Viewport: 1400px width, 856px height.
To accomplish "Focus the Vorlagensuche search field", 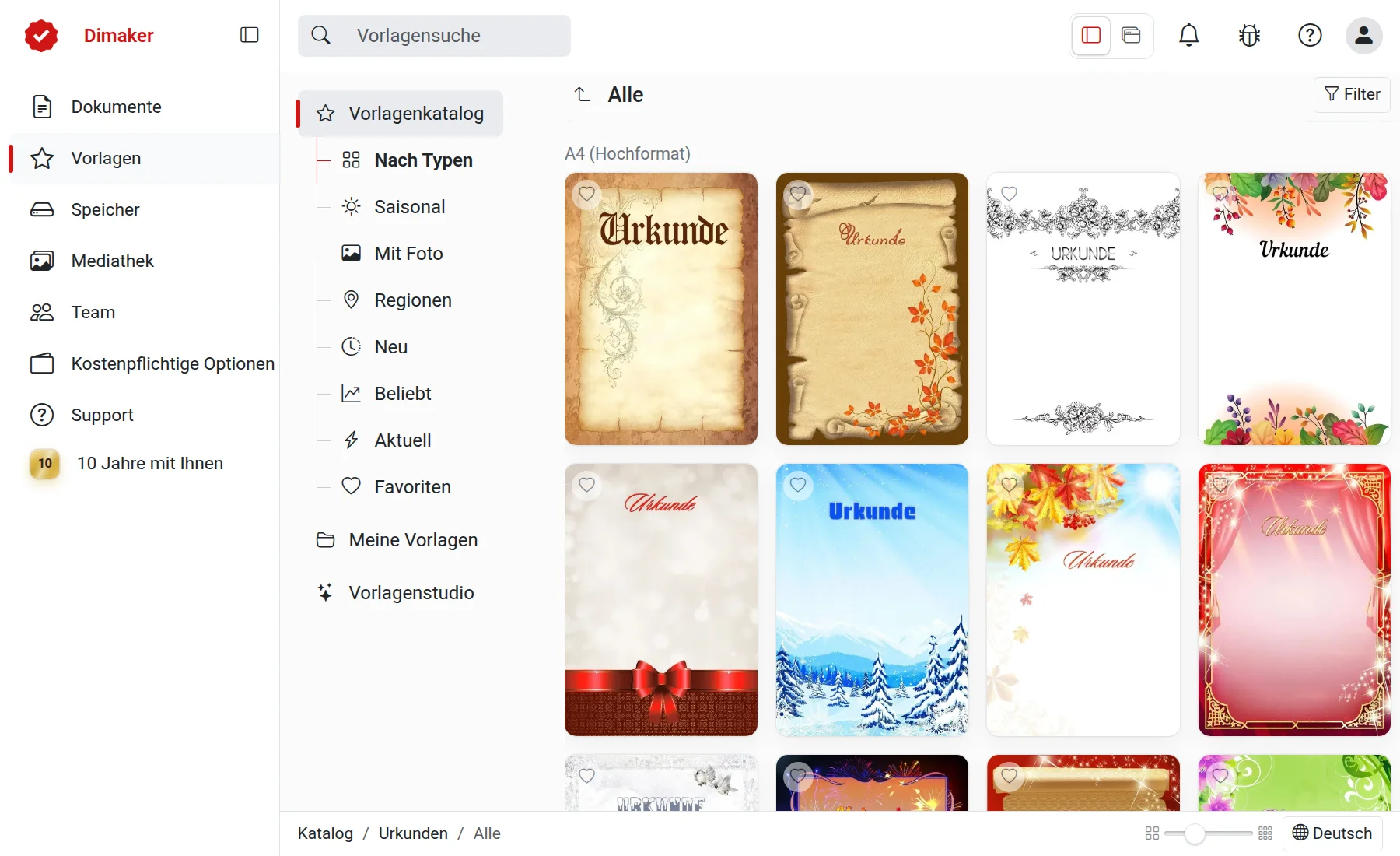I will click(x=434, y=35).
